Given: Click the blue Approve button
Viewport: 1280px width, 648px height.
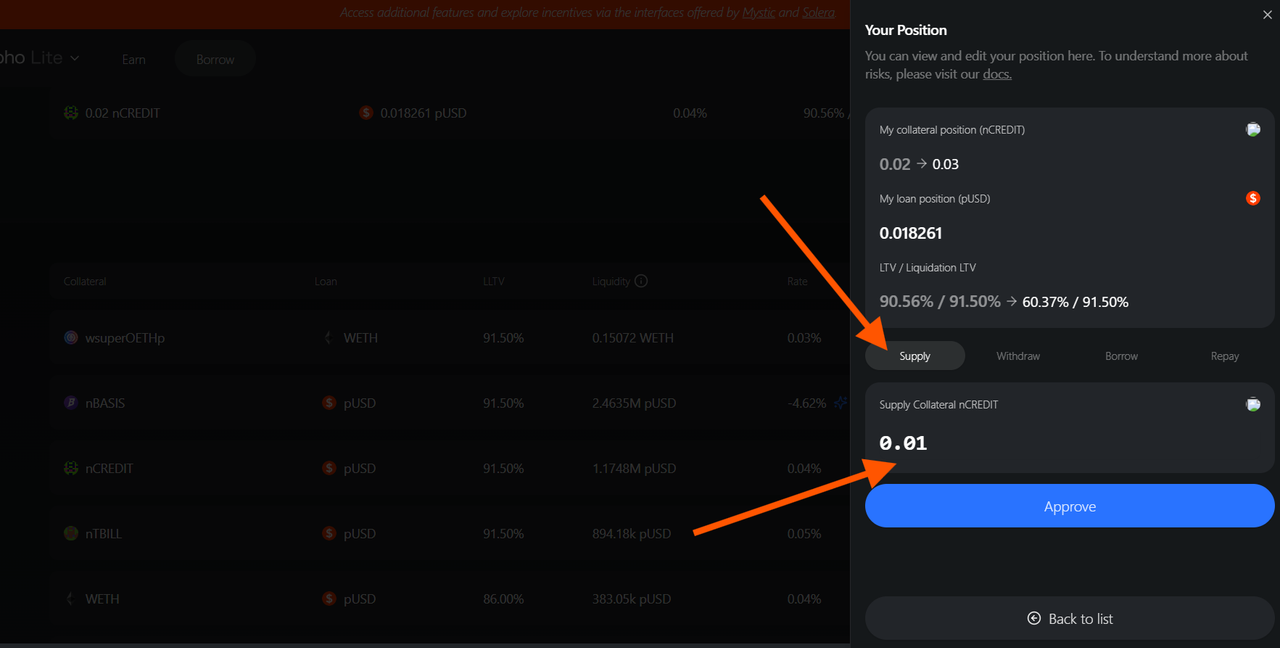Looking at the screenshot, I should pos(1070,506).
